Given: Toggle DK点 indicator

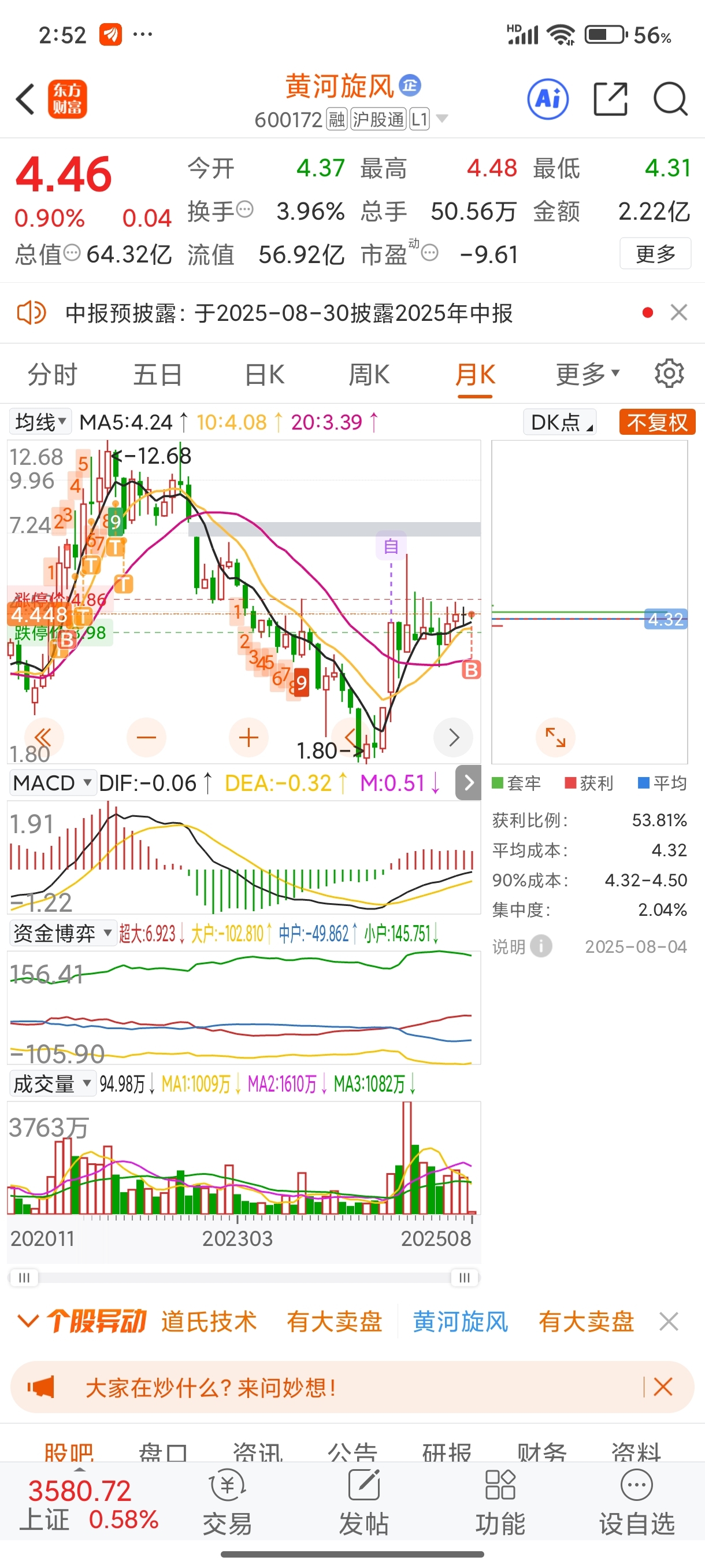Looking at the screenshot, I should pos(559,422).
